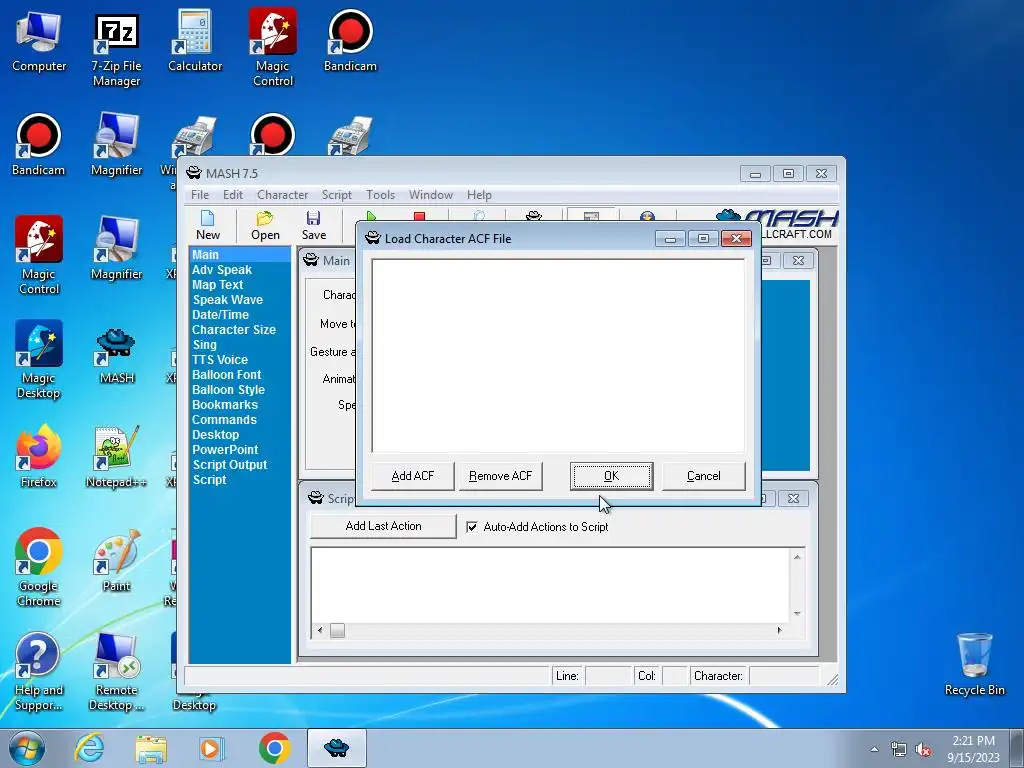This screenshot has height=768, width=1024.
Task: Click inside the script text area
Action: coord(551,585)
